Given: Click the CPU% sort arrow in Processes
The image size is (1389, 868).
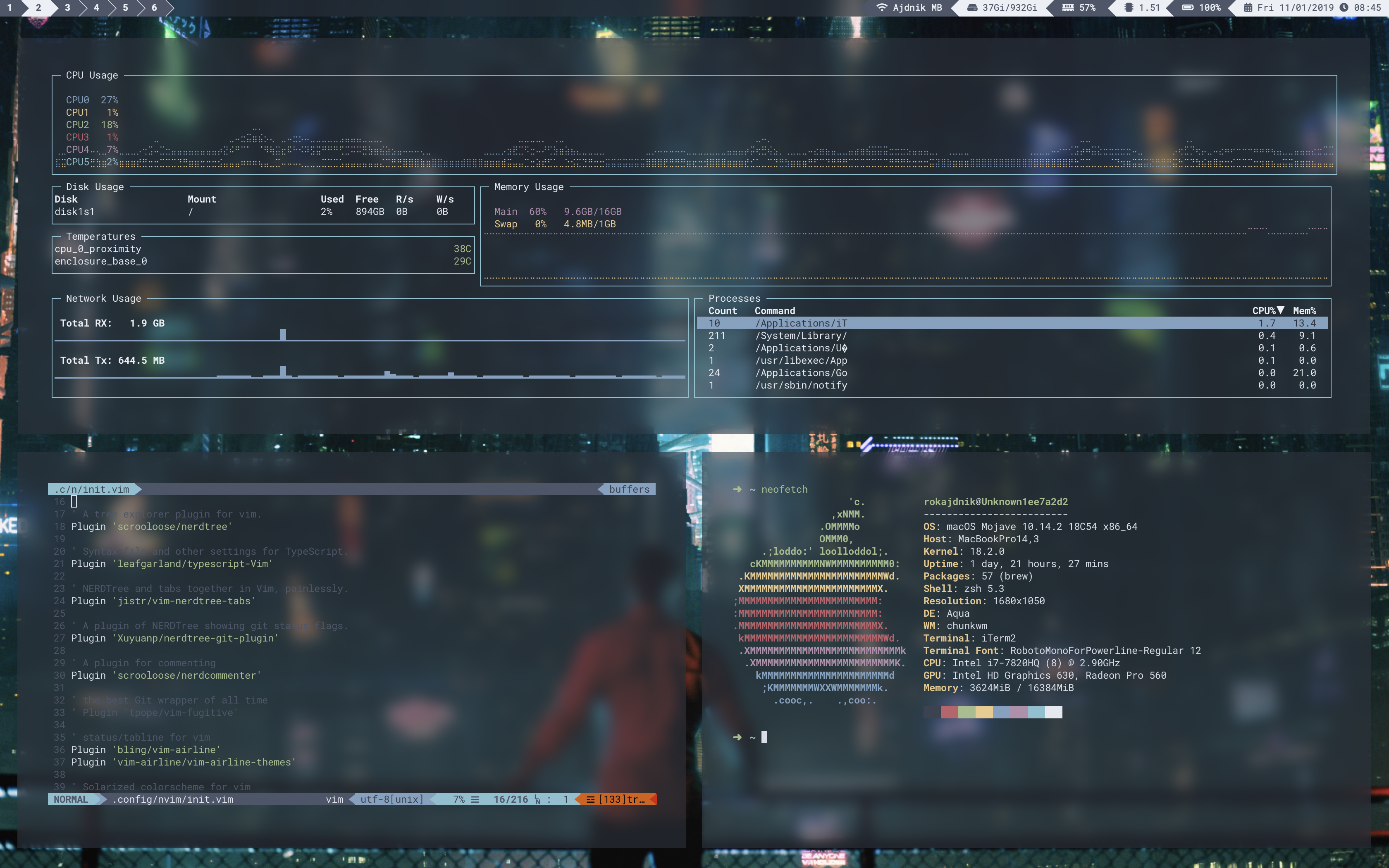Looking at the screenshot, I should pos(1281,310).
